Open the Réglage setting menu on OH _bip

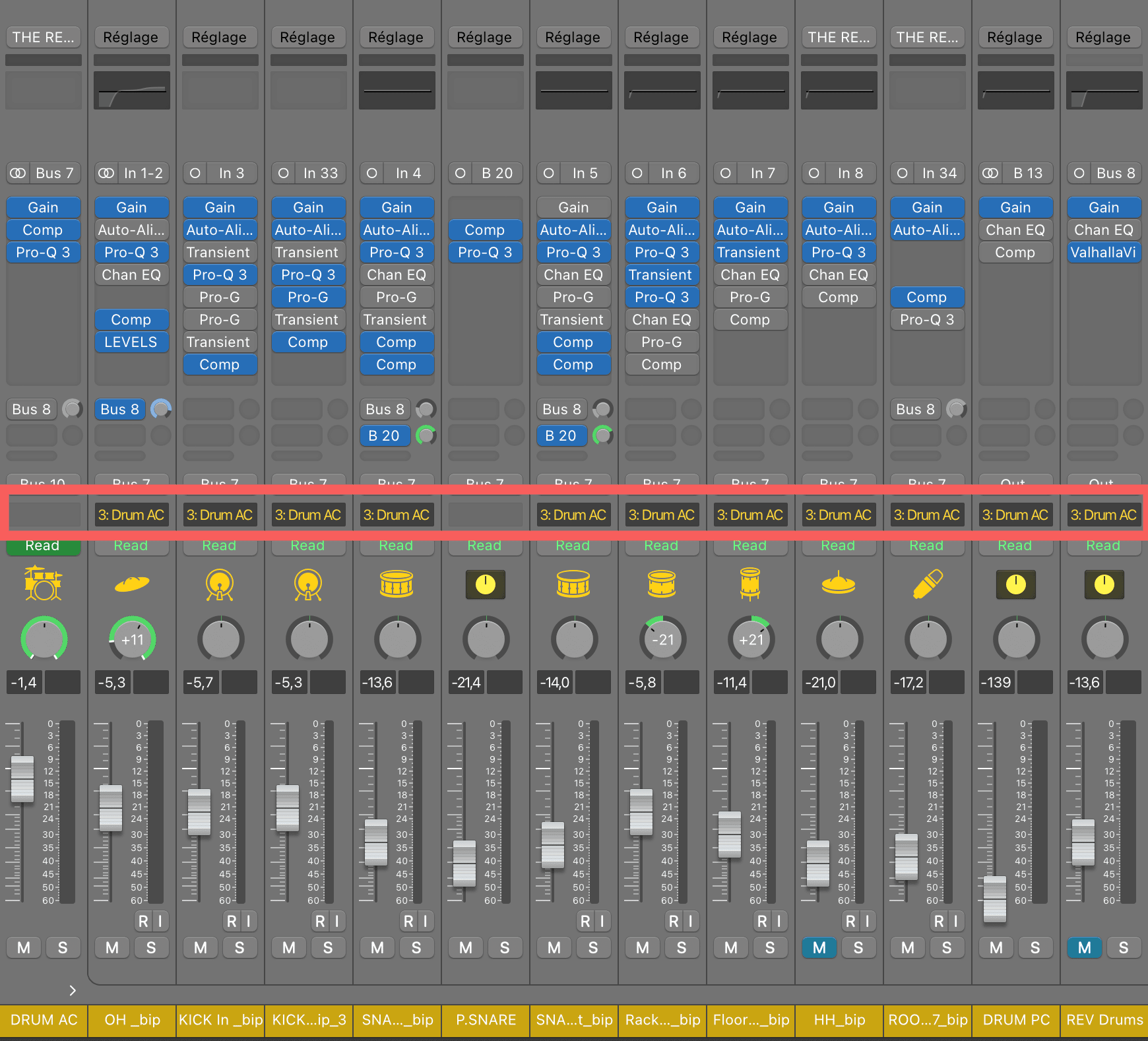132,37
